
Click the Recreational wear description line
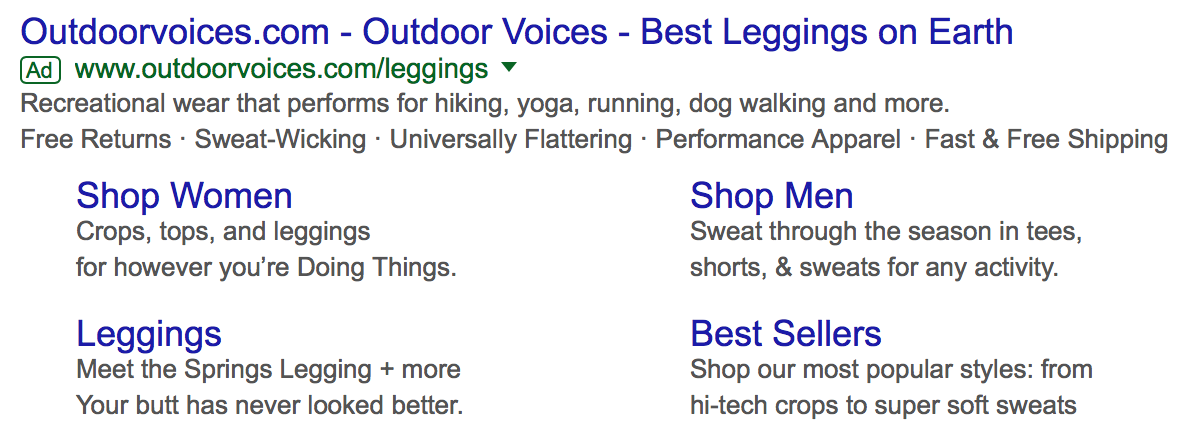tap(485, 104)
